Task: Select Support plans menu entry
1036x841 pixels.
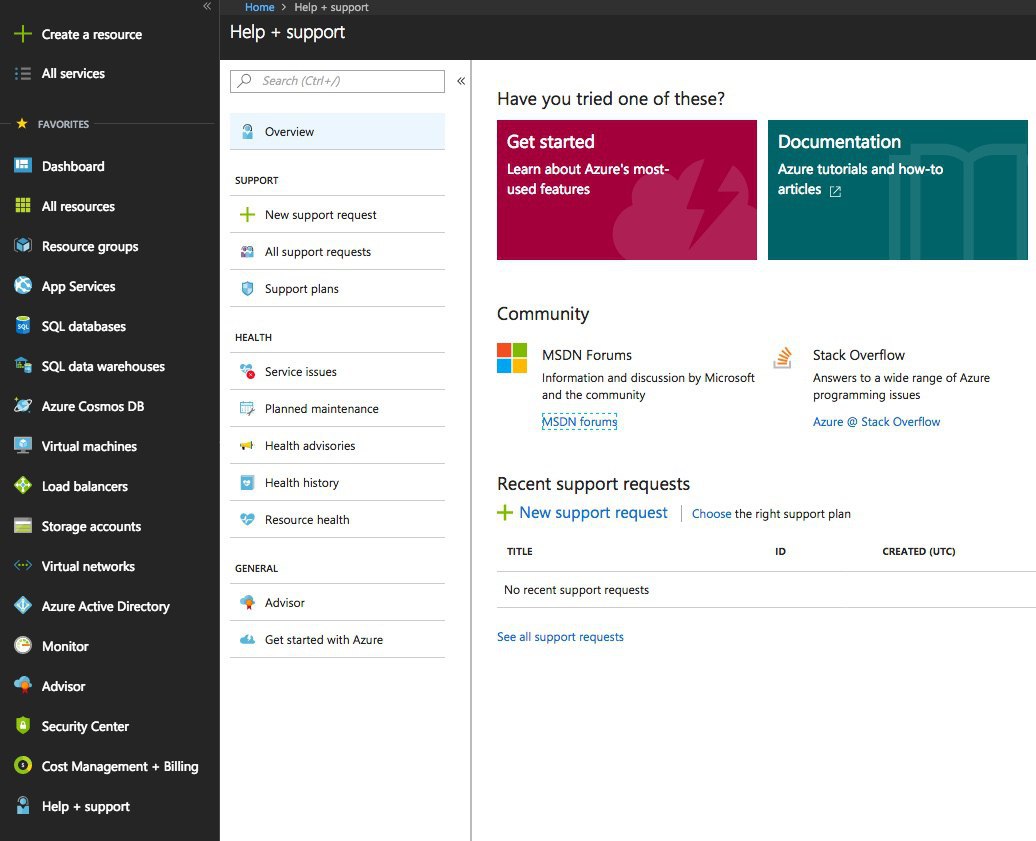Action: [337, 289]
